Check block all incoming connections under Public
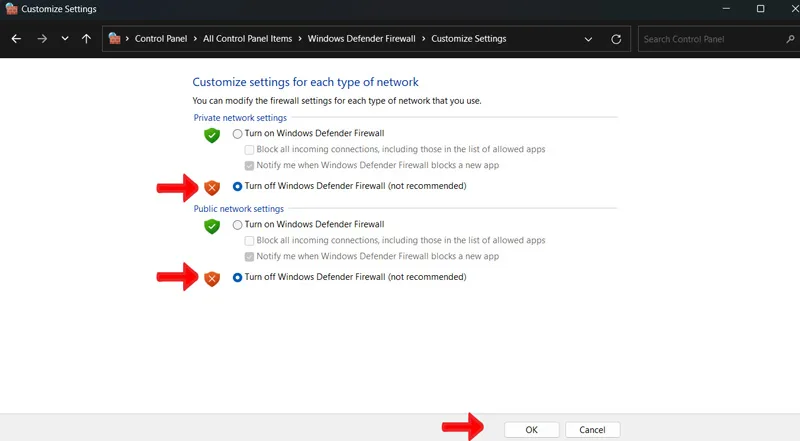This screenshot has height=441, width=800. pos(249,240)
